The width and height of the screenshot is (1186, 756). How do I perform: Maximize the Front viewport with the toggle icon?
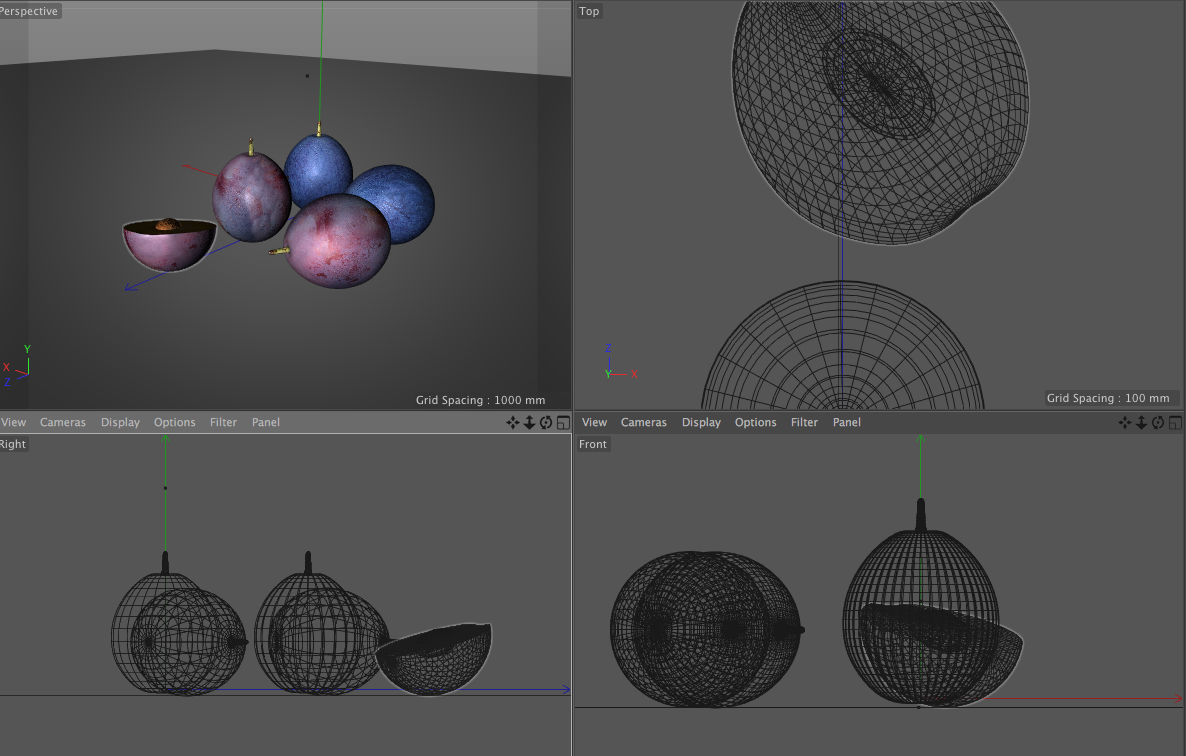(x=1175, y=423)
